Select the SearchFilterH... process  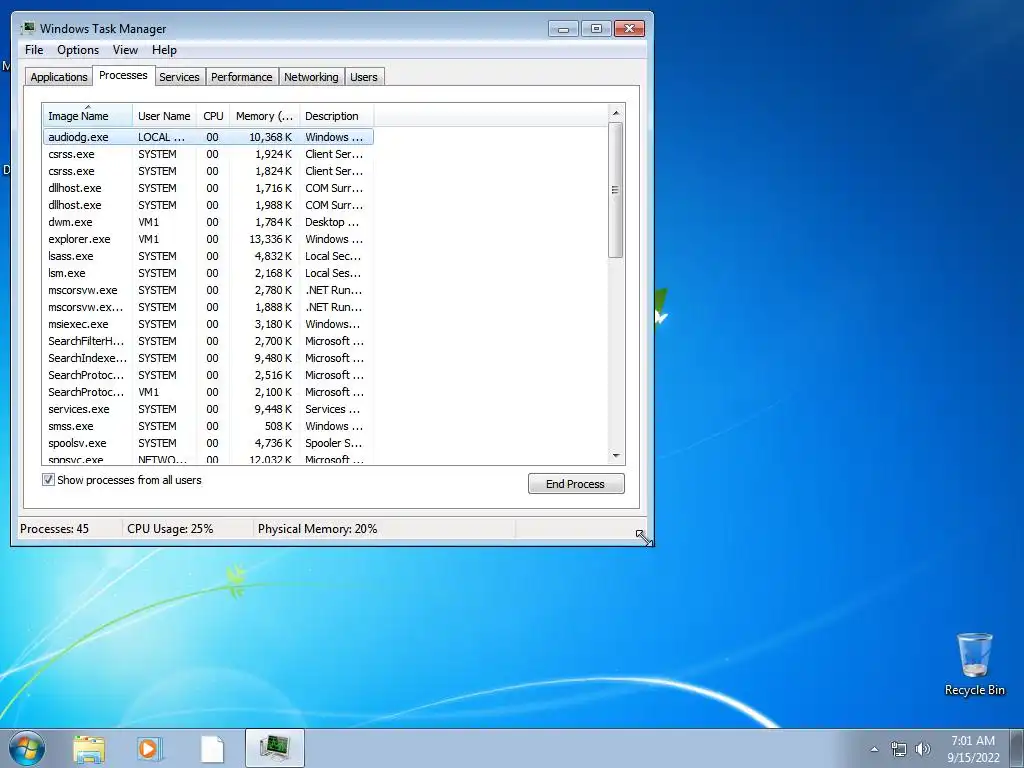208,341
